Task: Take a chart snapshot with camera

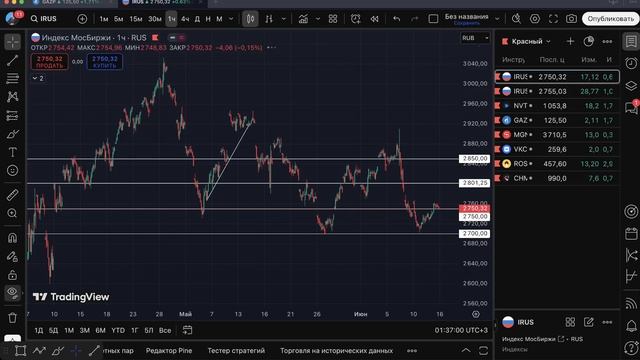Action: (x=571, y=19)
